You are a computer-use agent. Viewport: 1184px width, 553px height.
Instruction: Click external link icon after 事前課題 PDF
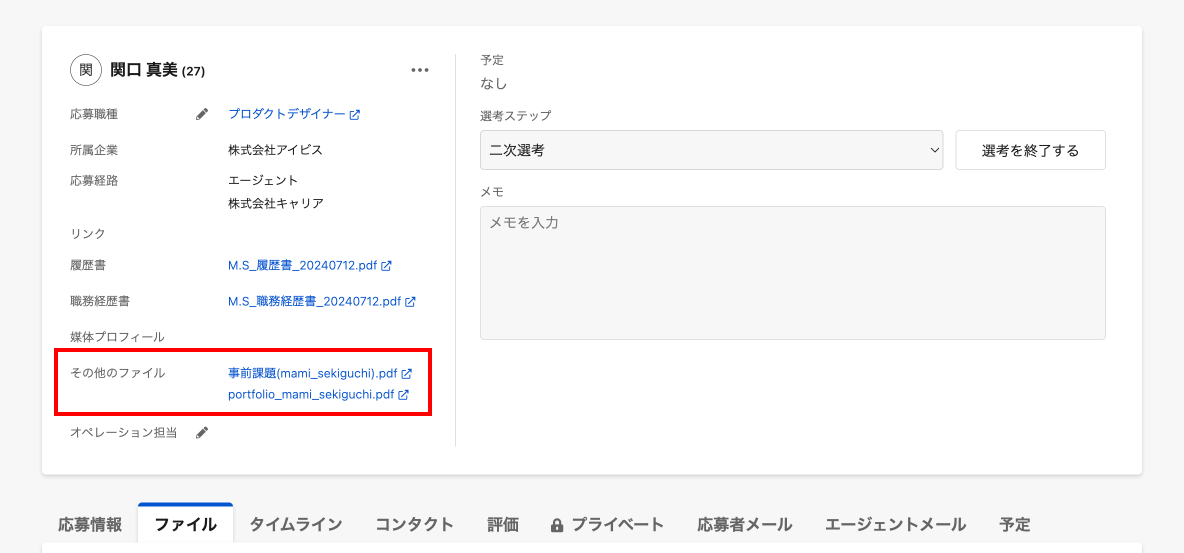coord(407,374)
